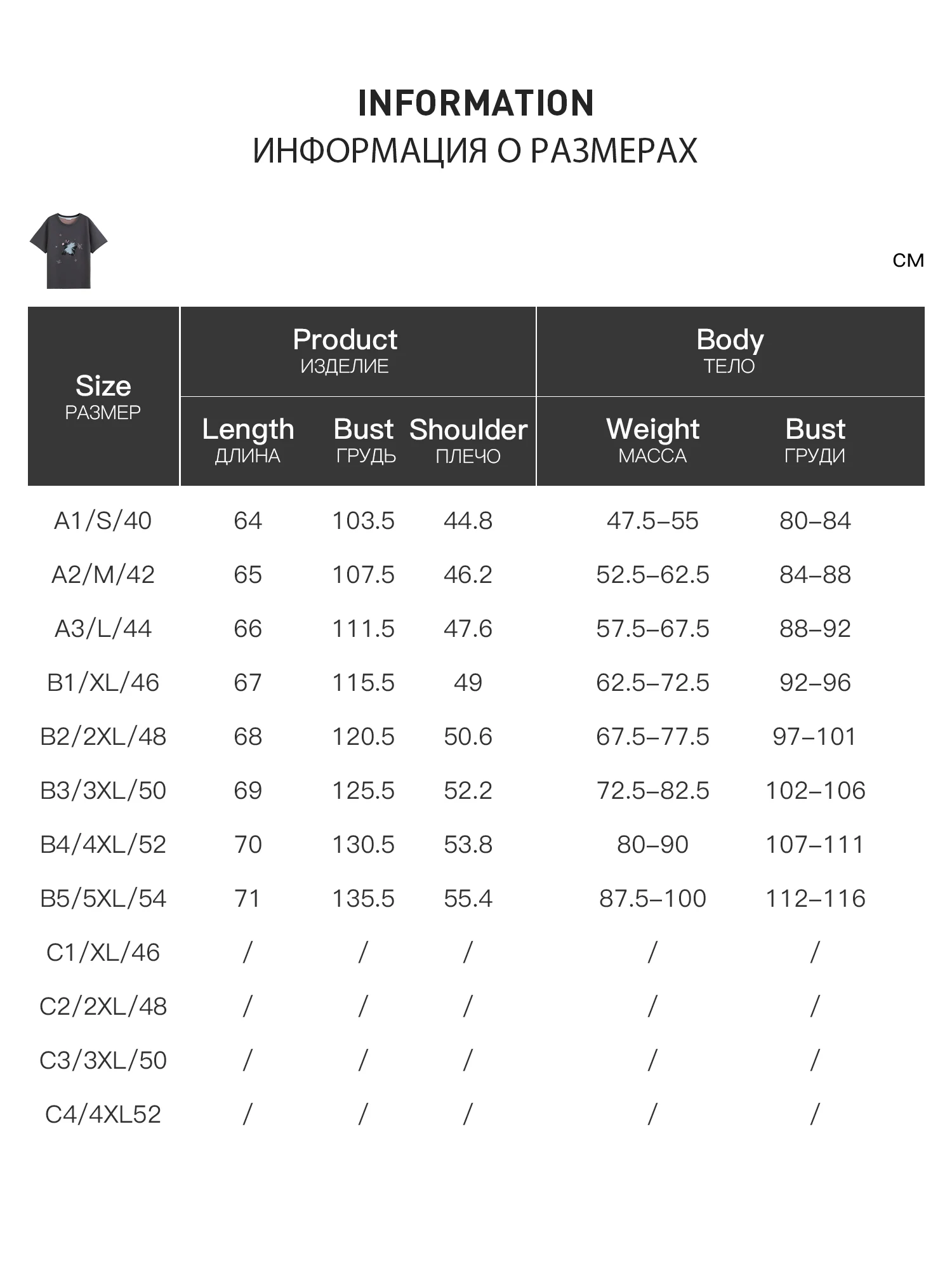Select the 47.5–55 weight range cell
This screenshot has width=952, height=1270.
coord(652,521)
